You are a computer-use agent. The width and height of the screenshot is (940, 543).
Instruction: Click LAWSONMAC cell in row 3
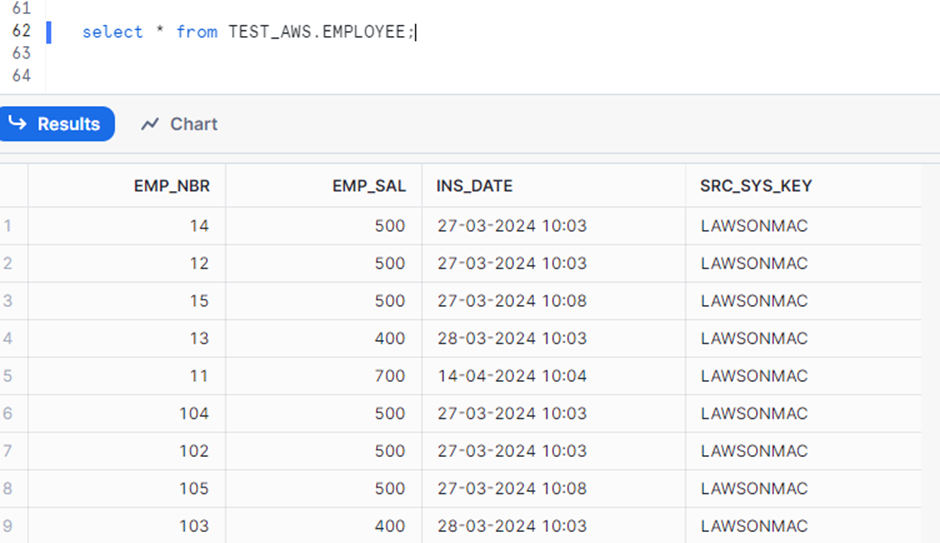pyautogui.click(x=754, y=301)
